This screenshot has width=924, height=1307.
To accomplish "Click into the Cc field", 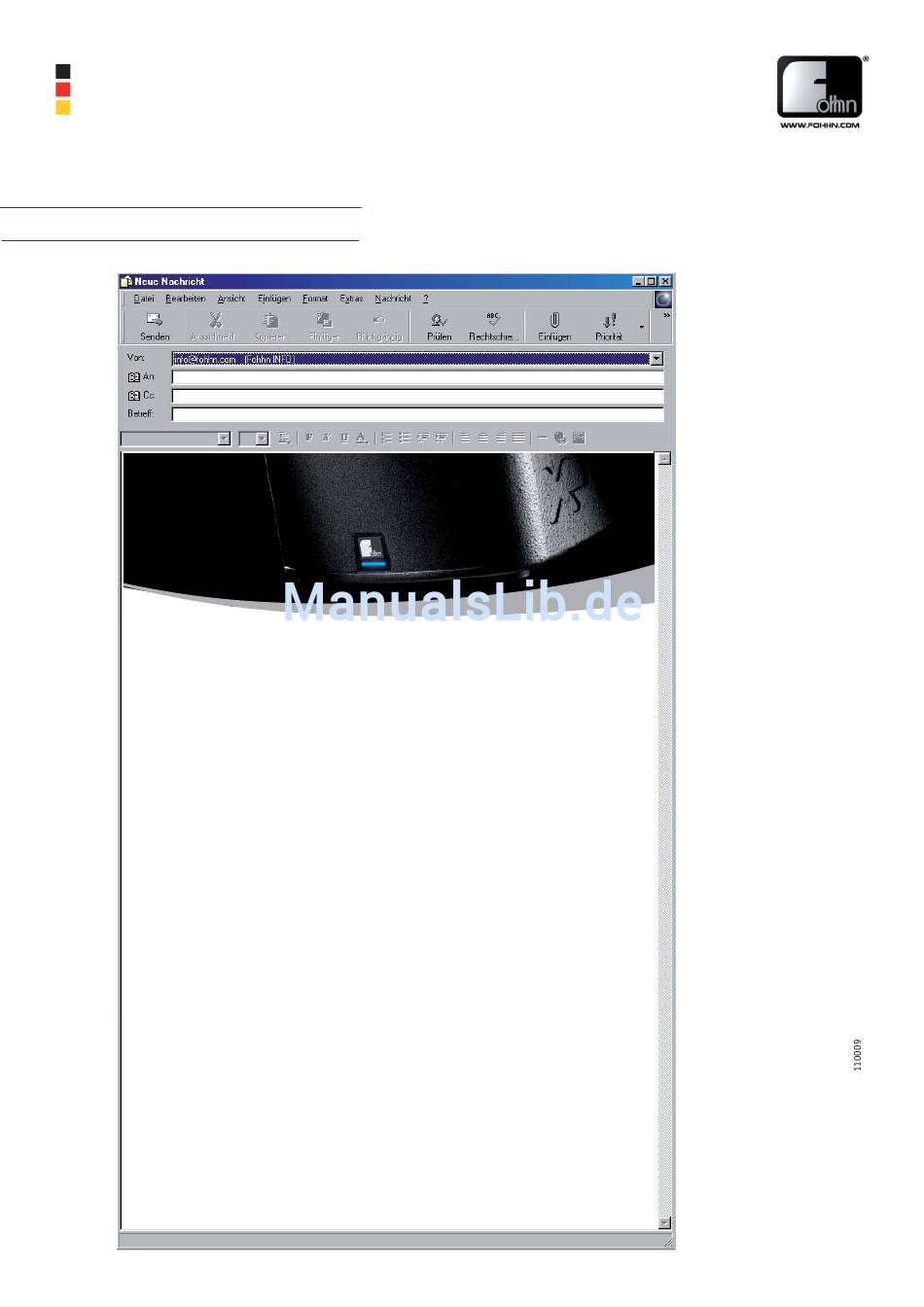I will tap(417, 396).
